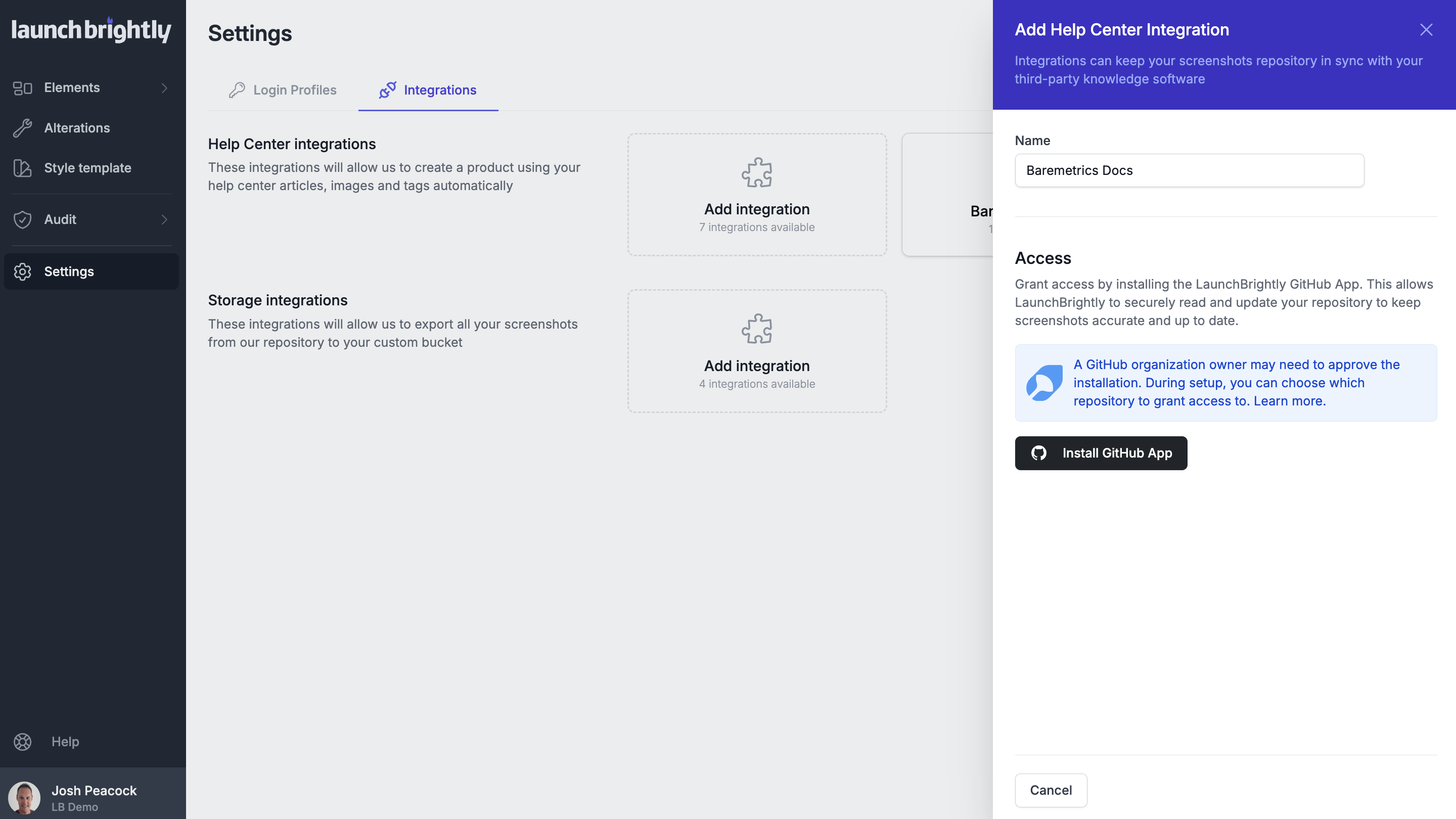1456x819 pixels.
Task: Click Josh Peacock's avatar photo
Action: (x=24, y=798)
